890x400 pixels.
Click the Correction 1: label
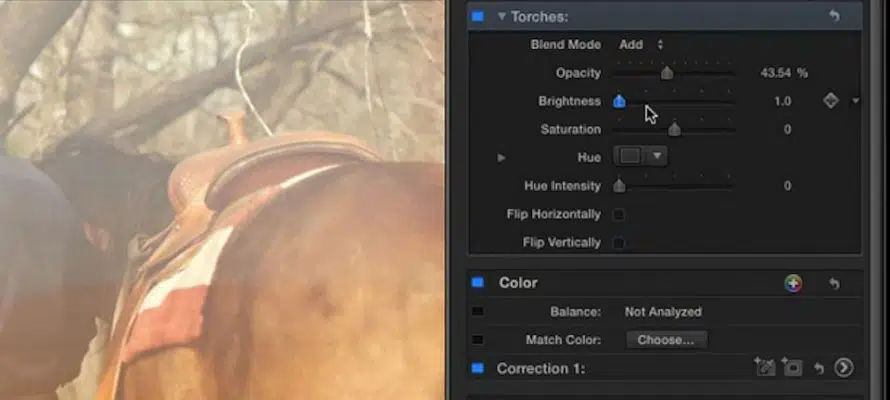tap(541, 368)
